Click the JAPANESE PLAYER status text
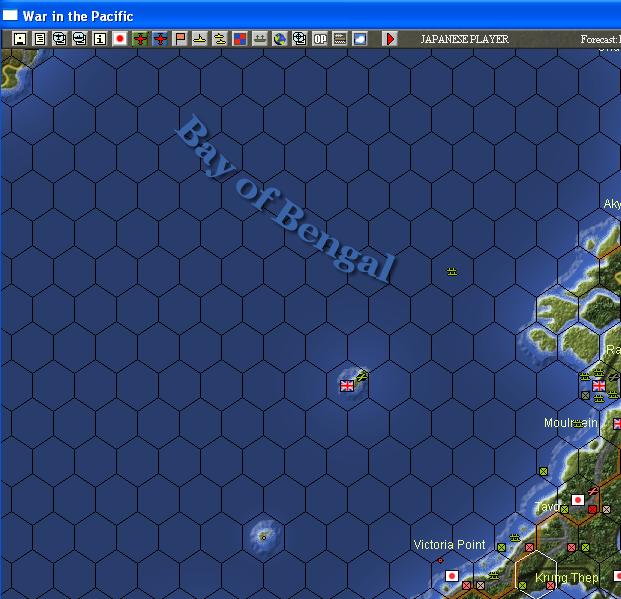This screenshot has height=599, width=621. pyautogui.click(x=464, y=39)
